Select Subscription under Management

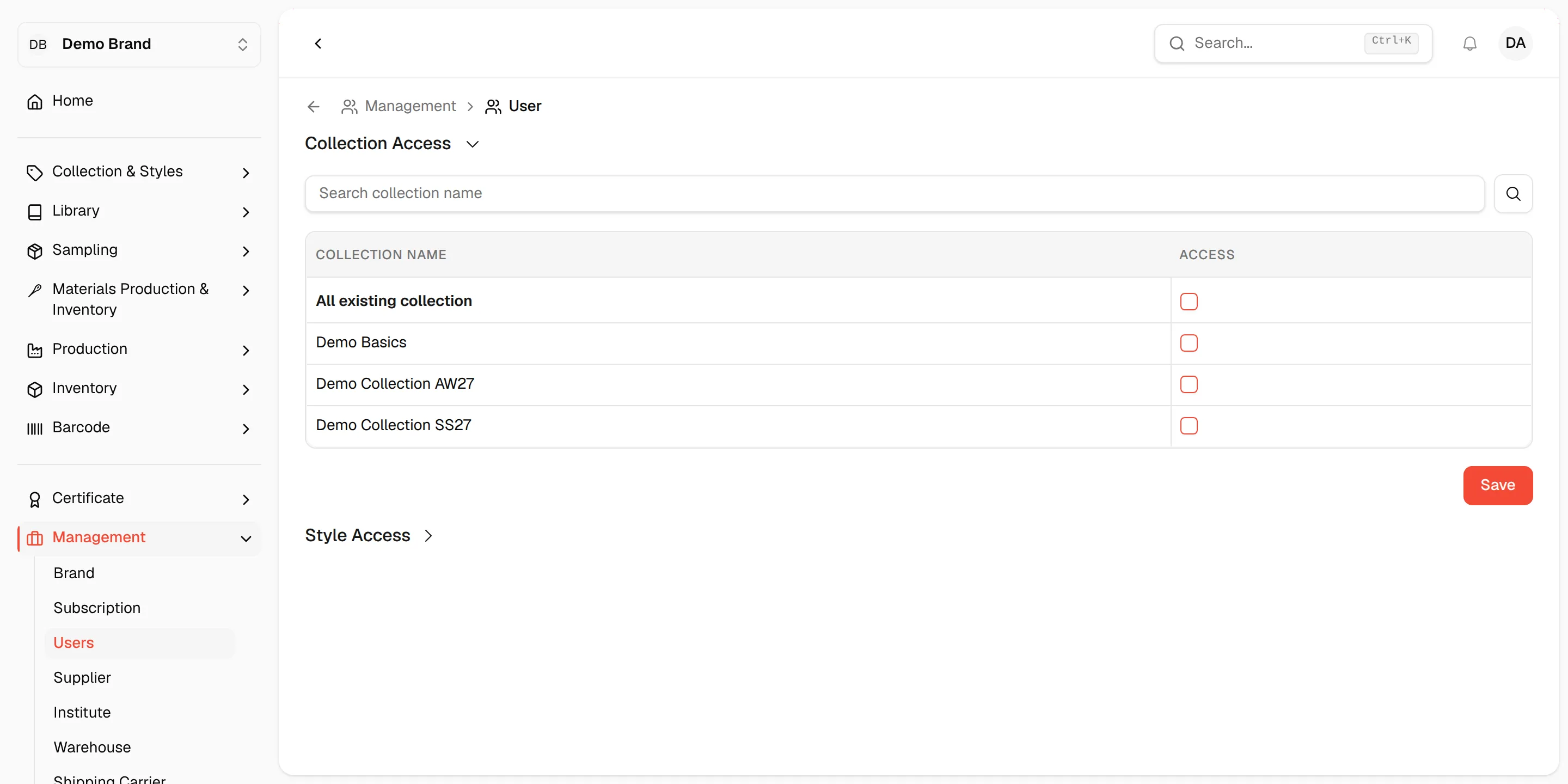click(97, 608)
